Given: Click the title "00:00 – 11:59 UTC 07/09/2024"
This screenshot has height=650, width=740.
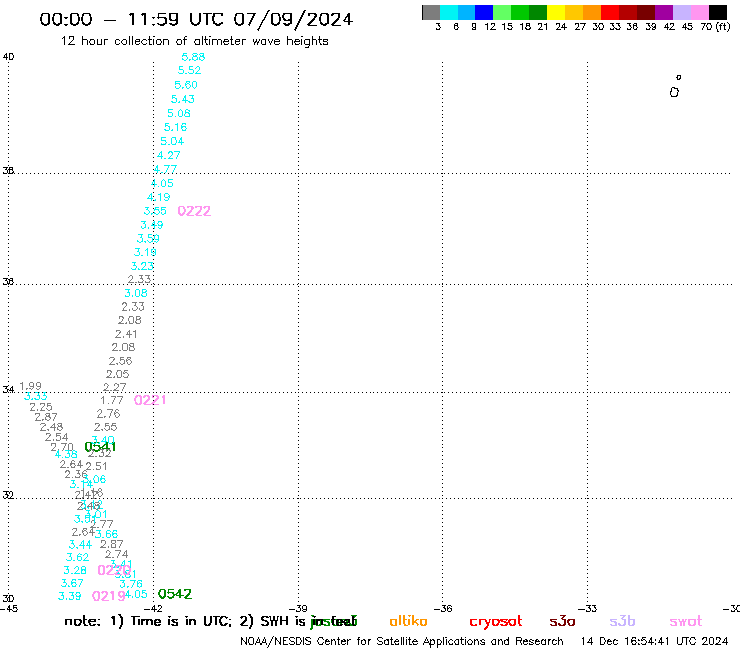Looking at the screenshot, I should pos(196,19).
